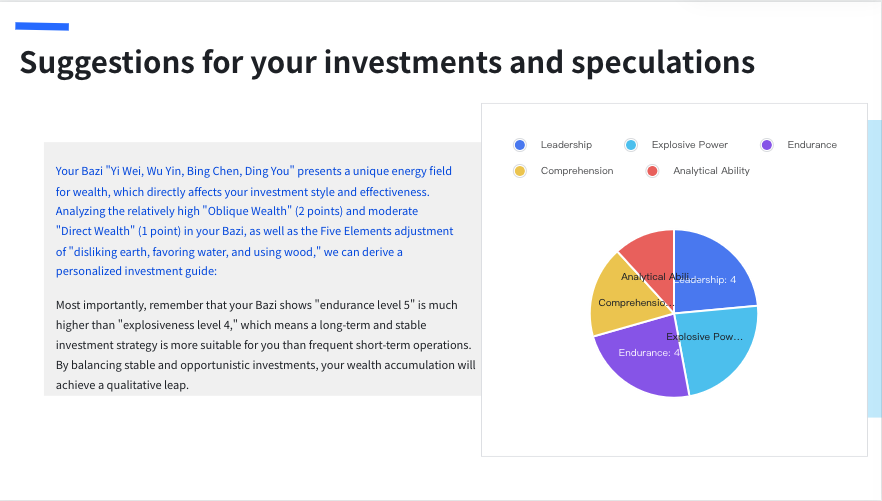The height and width of the screenshot is (501, 882).
Task: Click the cyan Explosive Power legend dot
Action: (631, 145)
